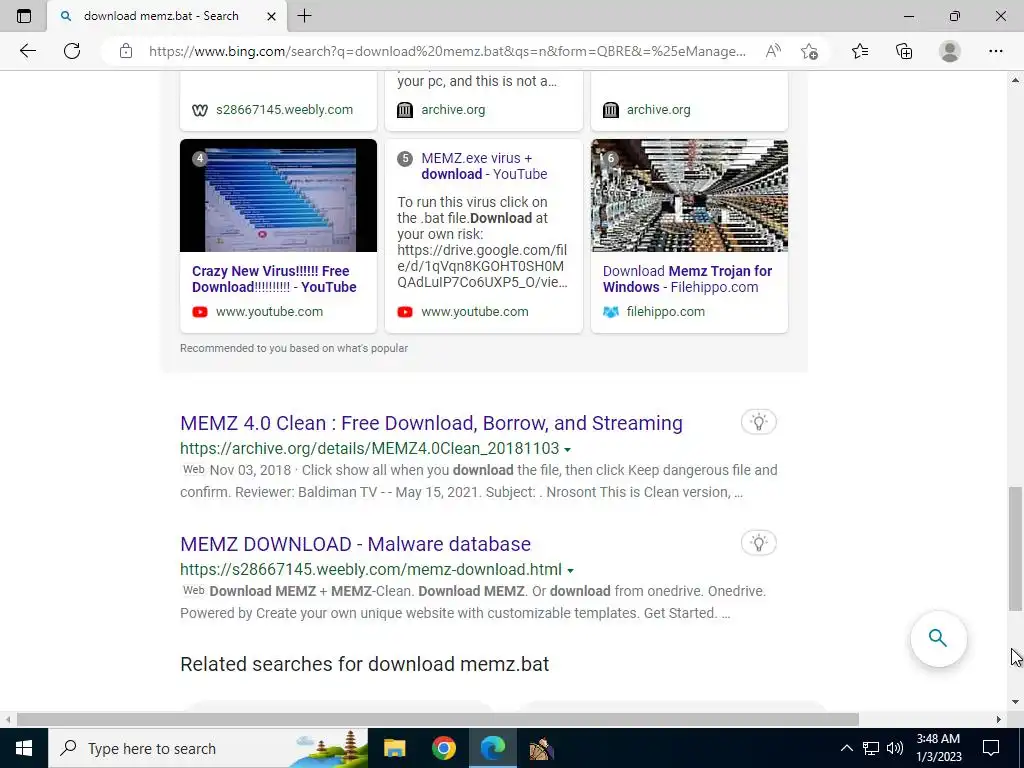Open File Explorer from taskbar
This screenshot has height=768, width=1024.
pyautogui.click(x=394, y=748)
